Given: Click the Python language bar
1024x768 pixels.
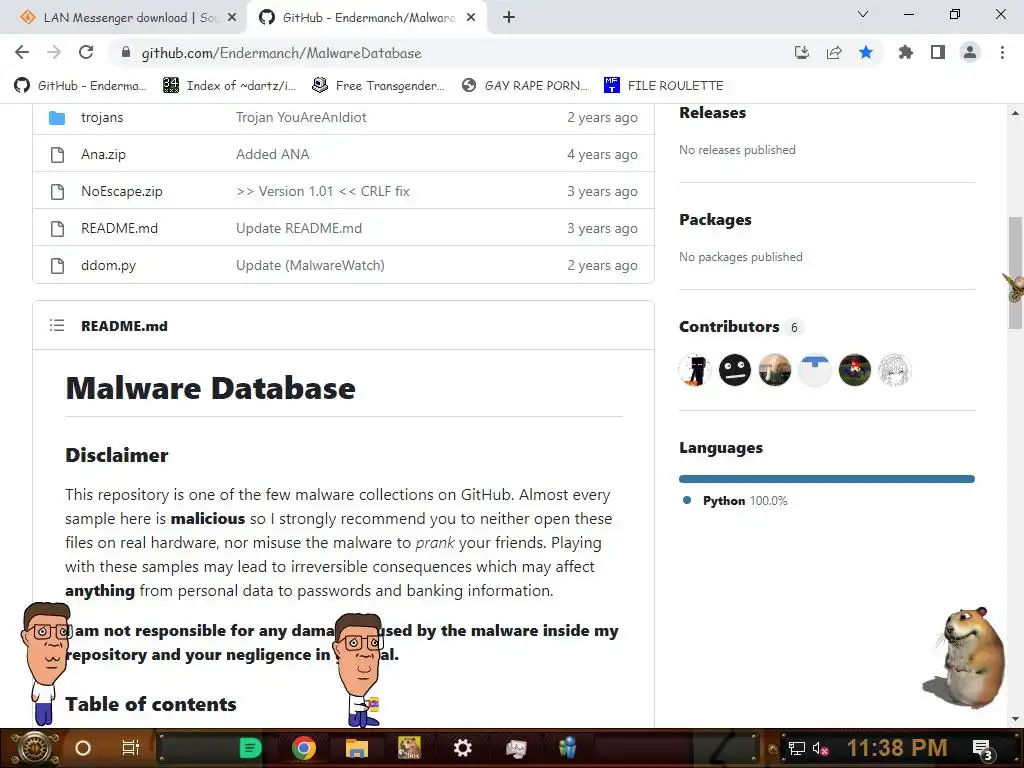Looking at the screenshot, I should (827, 479).
